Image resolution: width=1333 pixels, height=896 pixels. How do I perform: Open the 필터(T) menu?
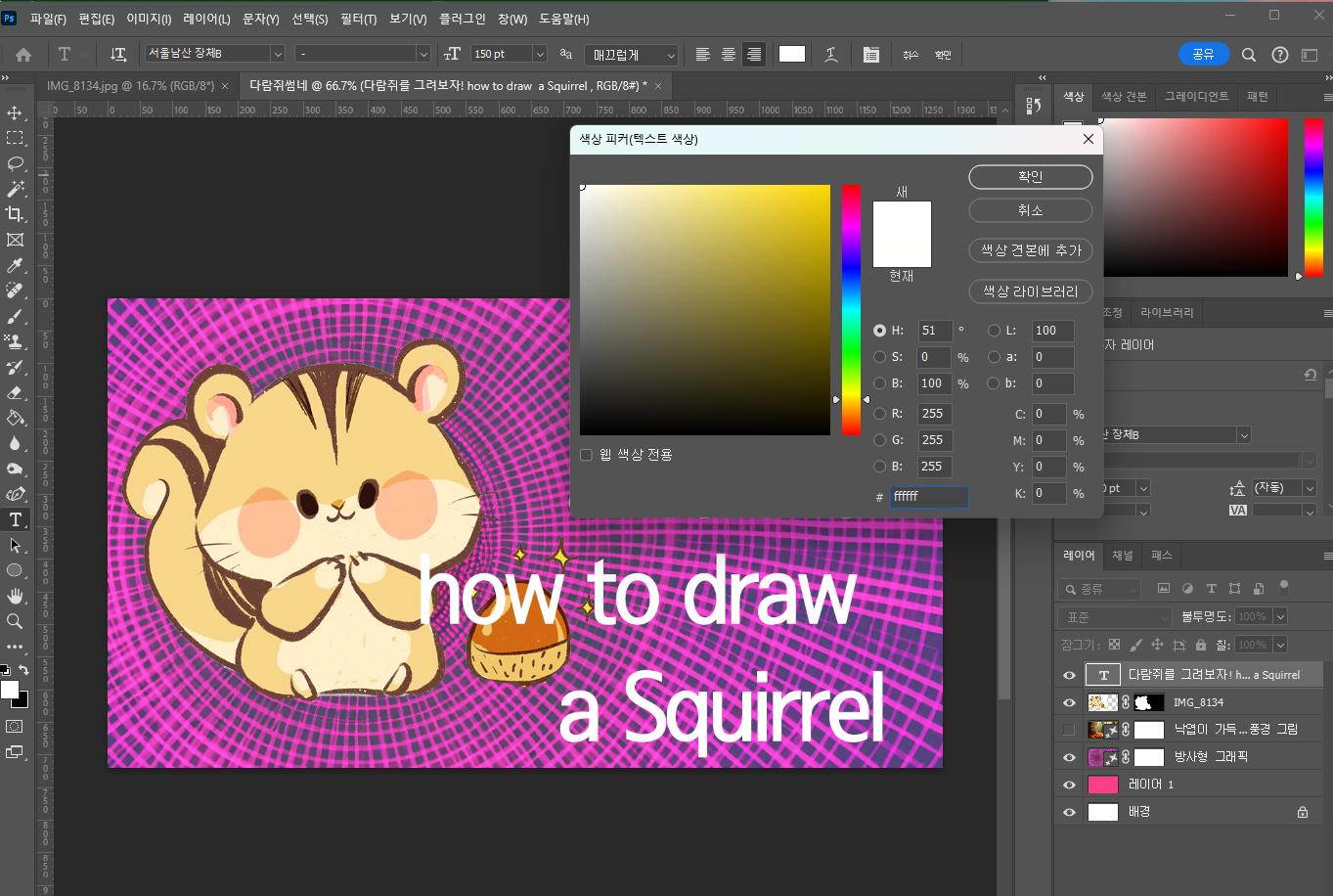coord(359,19)
